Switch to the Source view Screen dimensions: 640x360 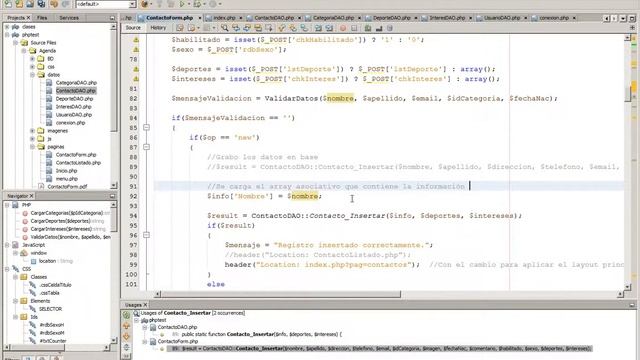point(133,28)
